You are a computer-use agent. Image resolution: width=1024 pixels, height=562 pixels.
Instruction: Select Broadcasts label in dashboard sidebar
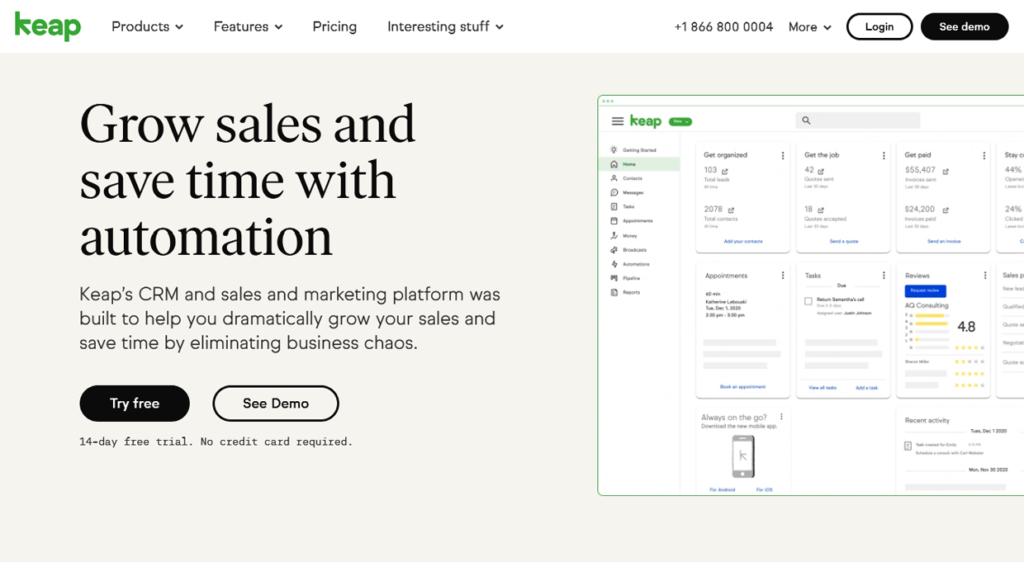pyautogui.click(x=634, y=250)
